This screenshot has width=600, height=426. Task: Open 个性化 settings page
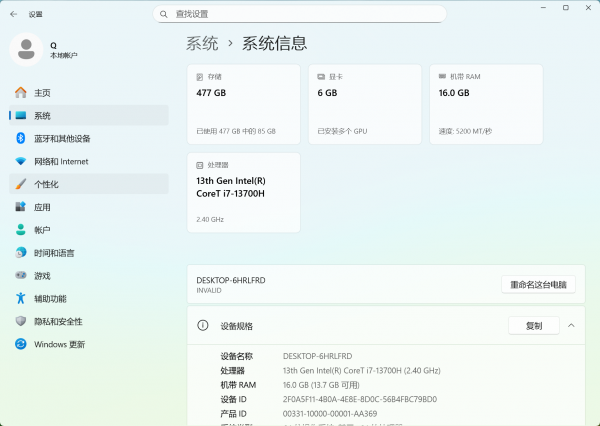tap(89, 184)
